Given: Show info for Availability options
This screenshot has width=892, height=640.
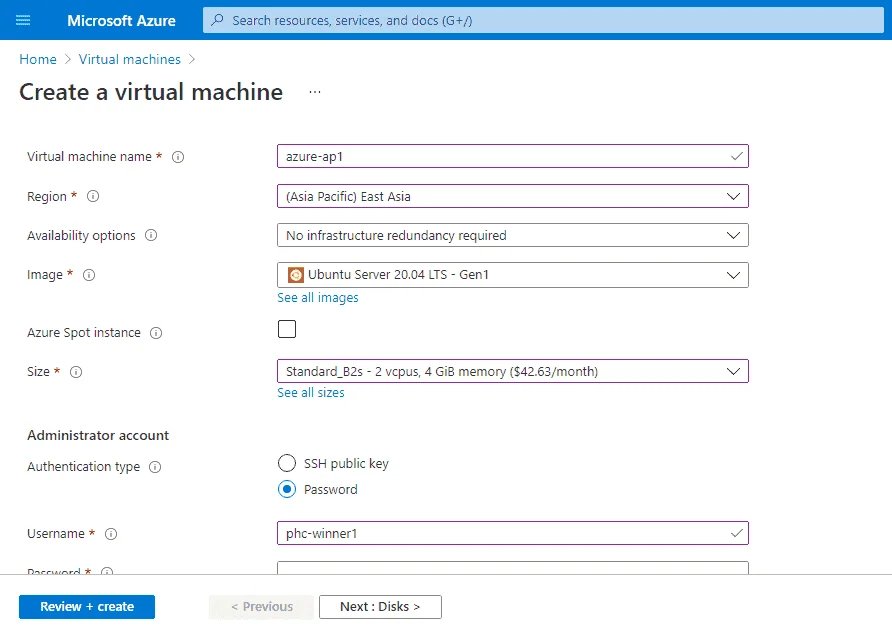Looking at the screenshot, I should 151,235.
